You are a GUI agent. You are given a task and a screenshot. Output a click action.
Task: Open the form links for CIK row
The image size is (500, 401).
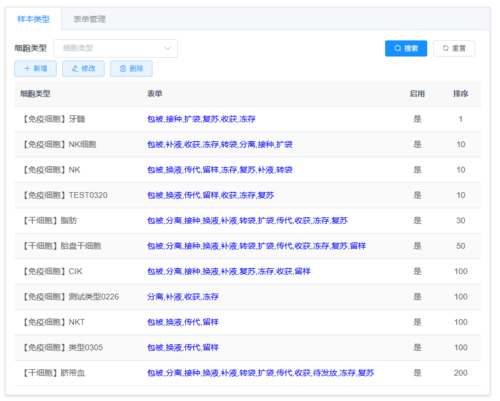point(229,271)
